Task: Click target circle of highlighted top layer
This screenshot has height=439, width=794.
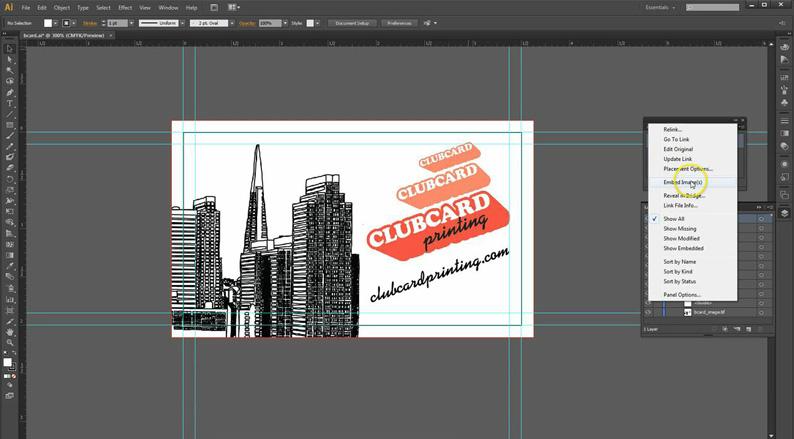Action: click(x=761, y=219)
